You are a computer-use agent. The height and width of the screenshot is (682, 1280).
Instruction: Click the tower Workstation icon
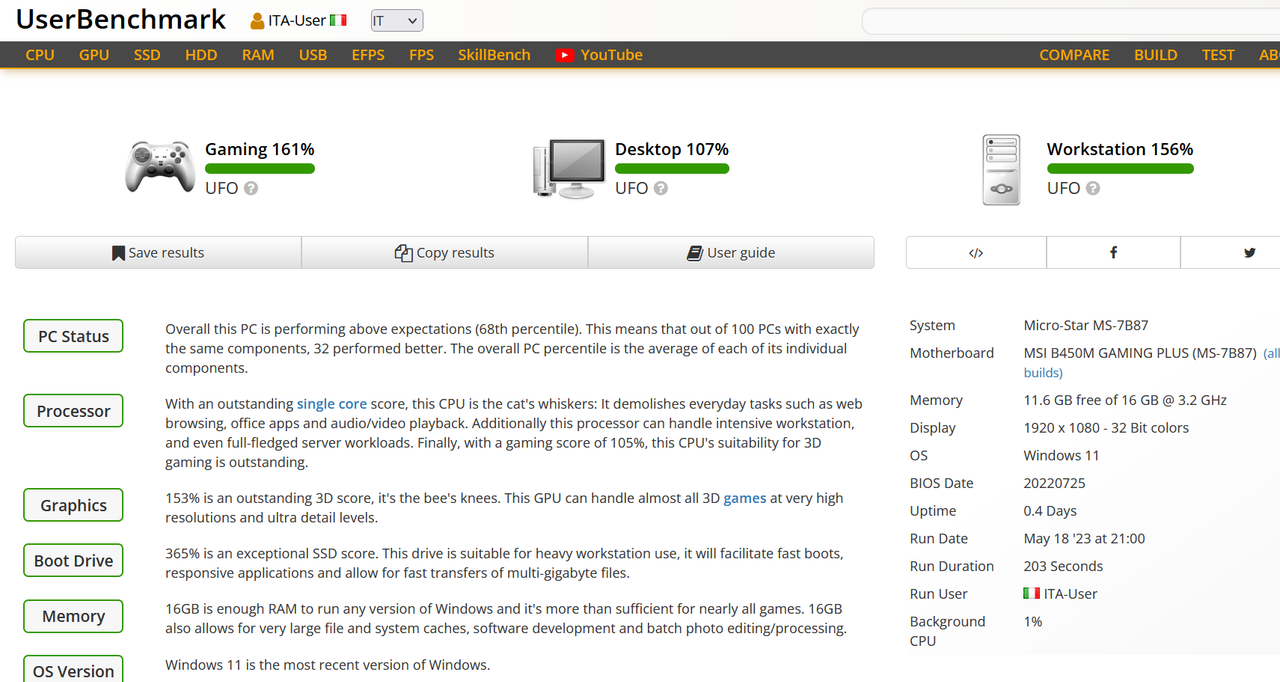click(1001, 171)
